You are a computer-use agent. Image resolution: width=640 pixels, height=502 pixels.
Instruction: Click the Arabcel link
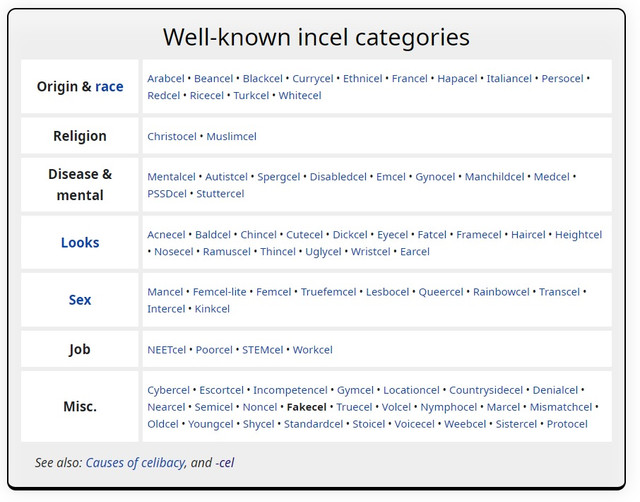tap(167, 79)
